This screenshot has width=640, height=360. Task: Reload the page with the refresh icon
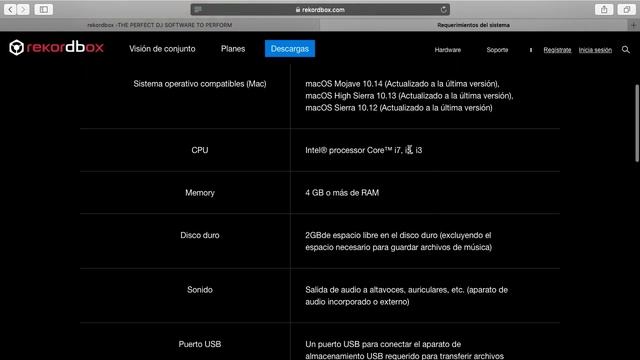click(444, 9)
